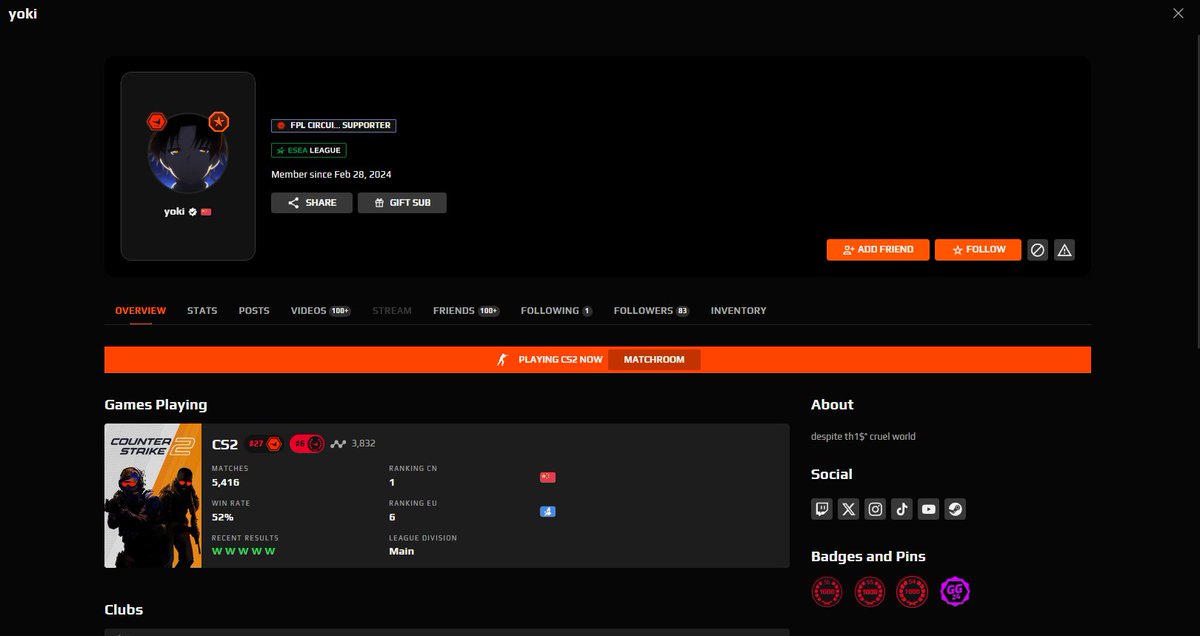The height and width of the screenshot is (636, 1200).
Task: Open the Instagram social link
Action: 875,509
